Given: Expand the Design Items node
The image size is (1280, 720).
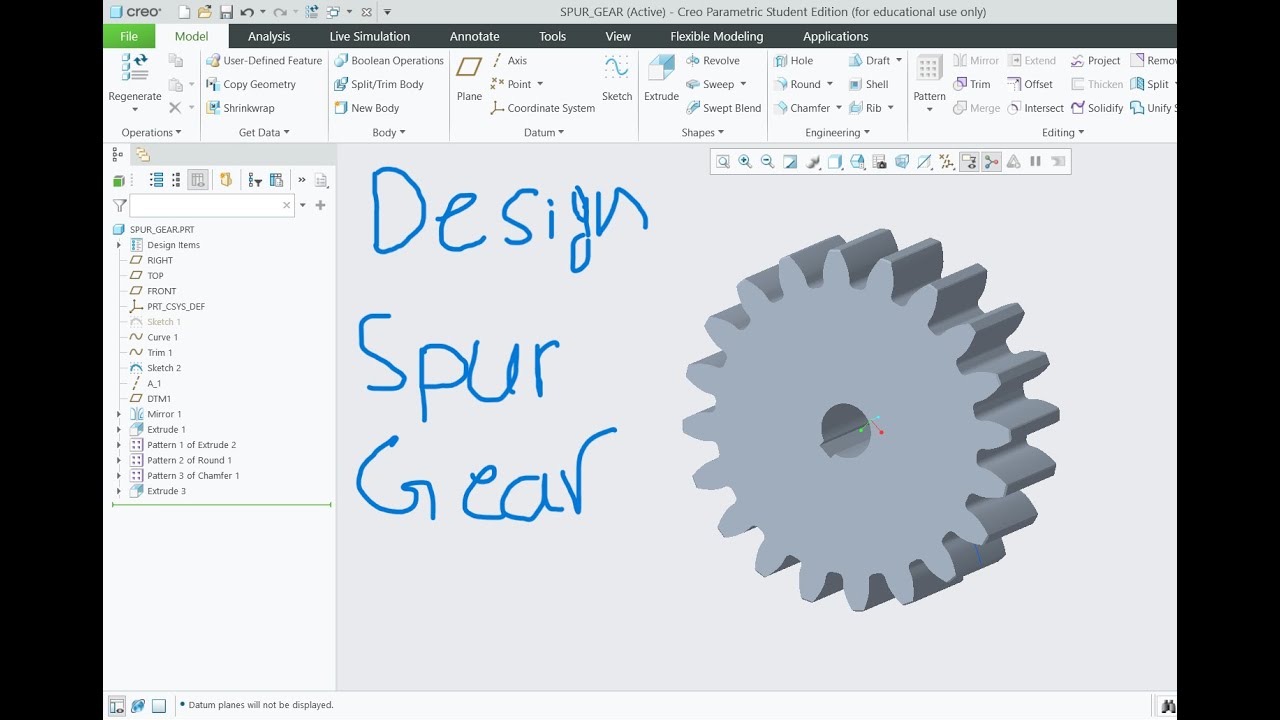Looking at the screenshot, I should click(119, 245).
